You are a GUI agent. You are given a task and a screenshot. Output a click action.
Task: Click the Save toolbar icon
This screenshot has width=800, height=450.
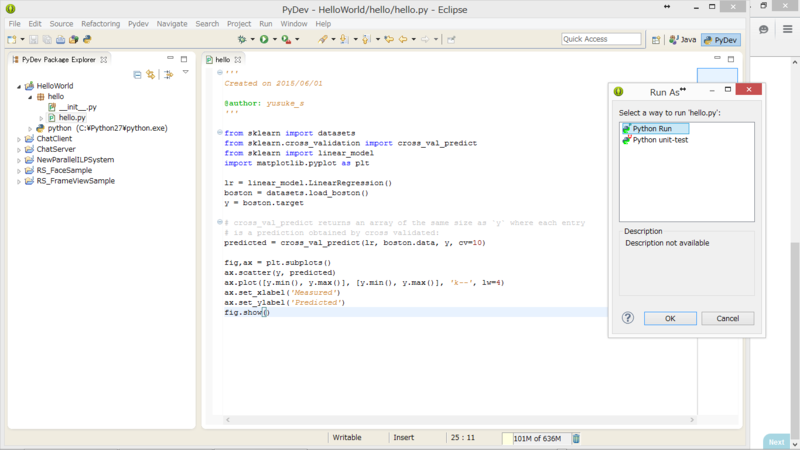(33, 39)
